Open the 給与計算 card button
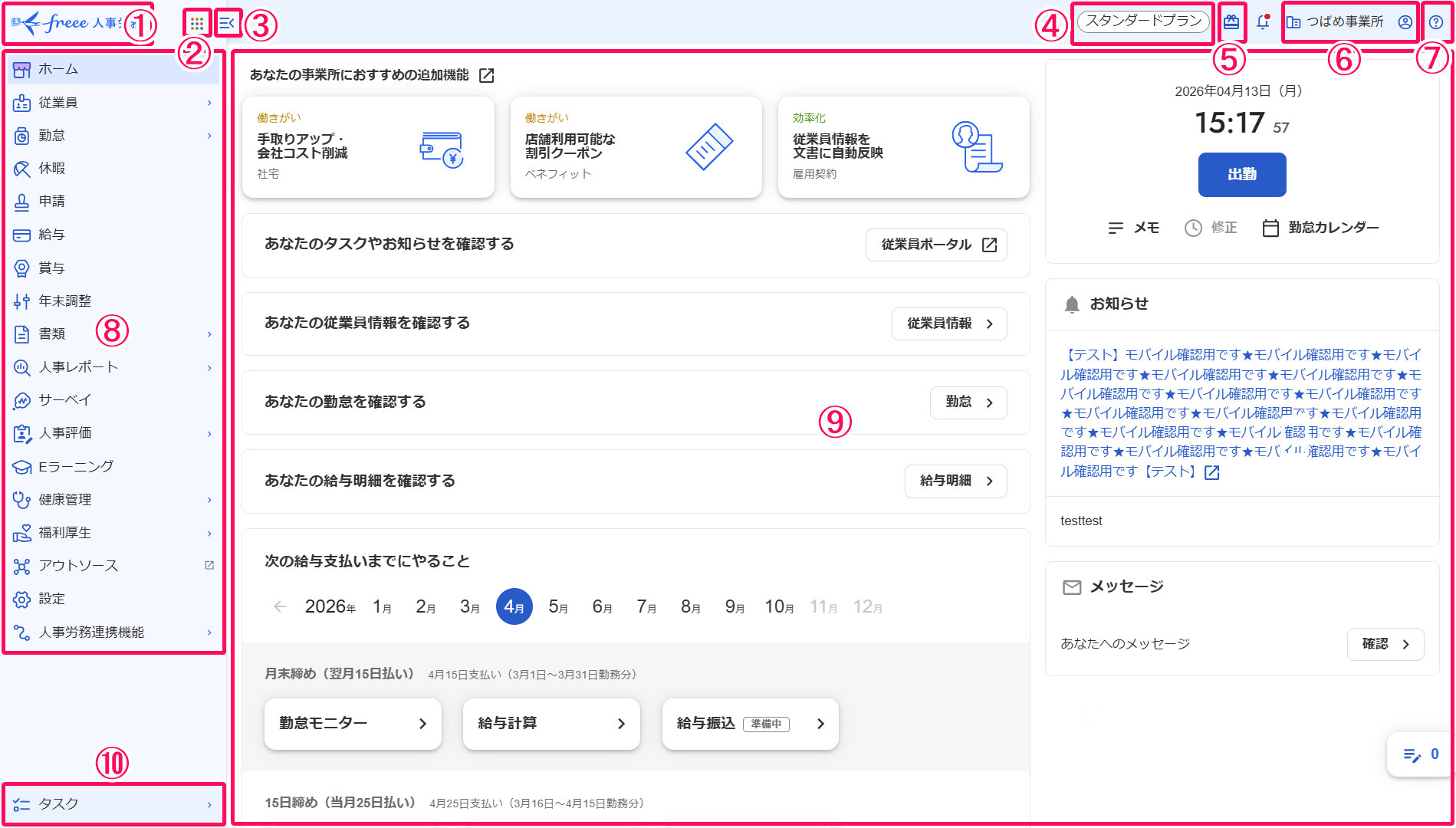Image resolution: width=1456 pixels, height=828 pixels. (551, 724)
